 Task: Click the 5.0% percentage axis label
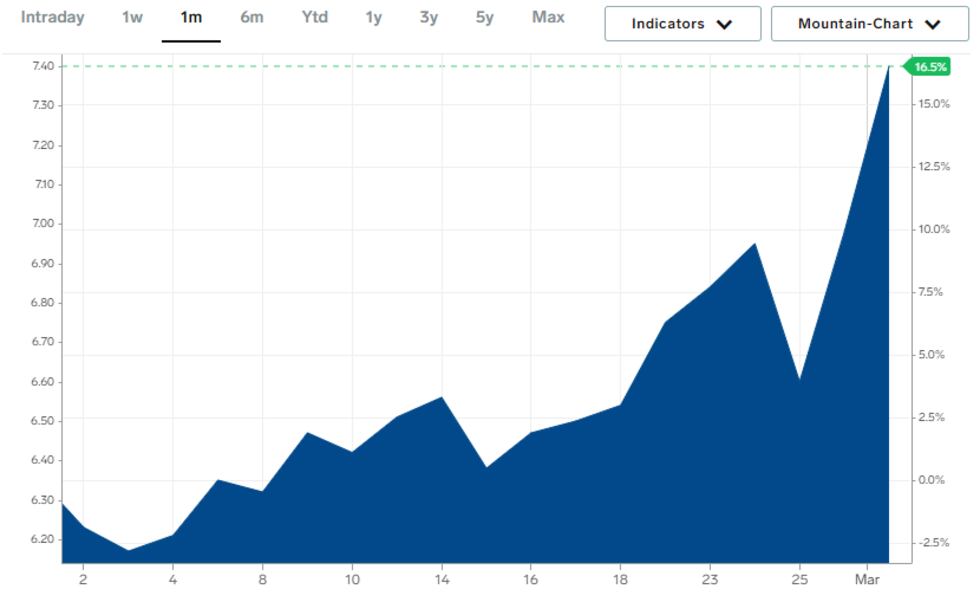point(931,354)
